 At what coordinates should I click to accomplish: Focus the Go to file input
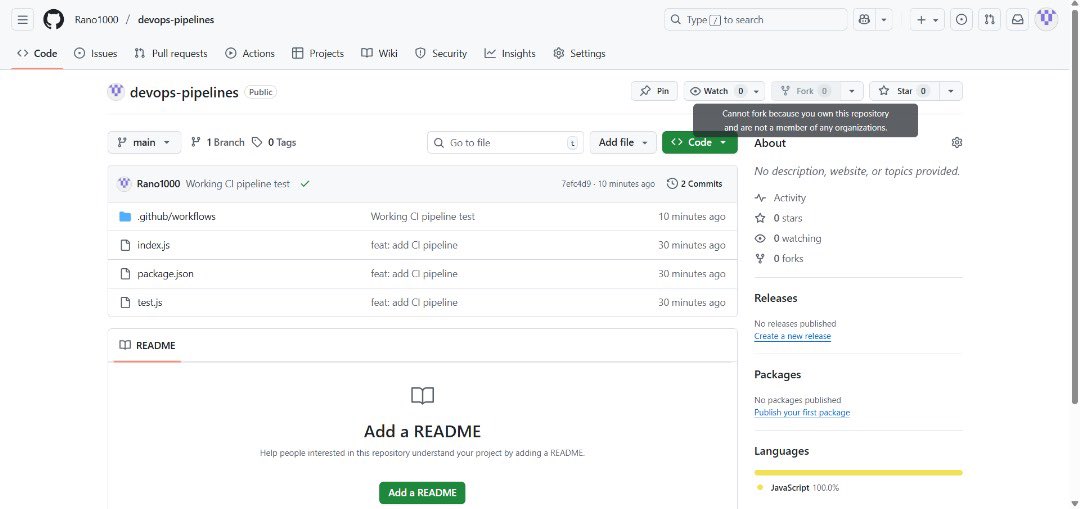(505, 143)
